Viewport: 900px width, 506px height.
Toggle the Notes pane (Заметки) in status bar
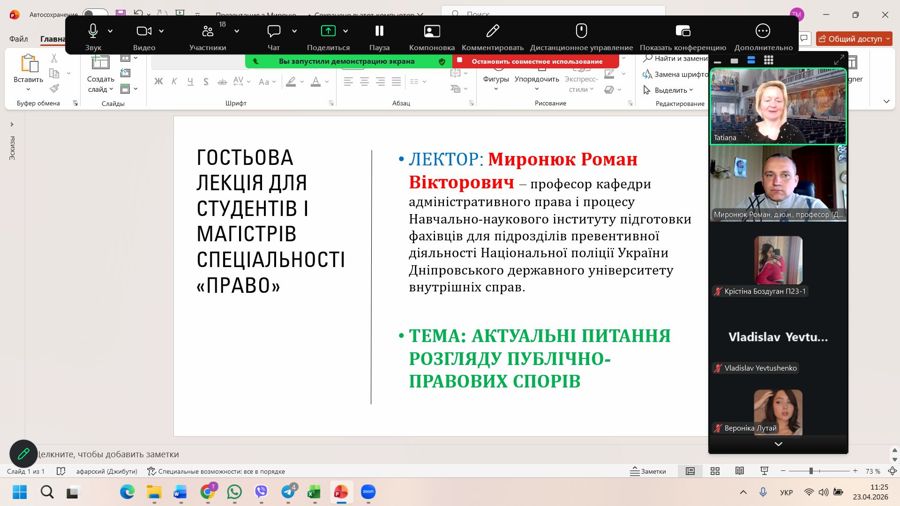(648, 471)
